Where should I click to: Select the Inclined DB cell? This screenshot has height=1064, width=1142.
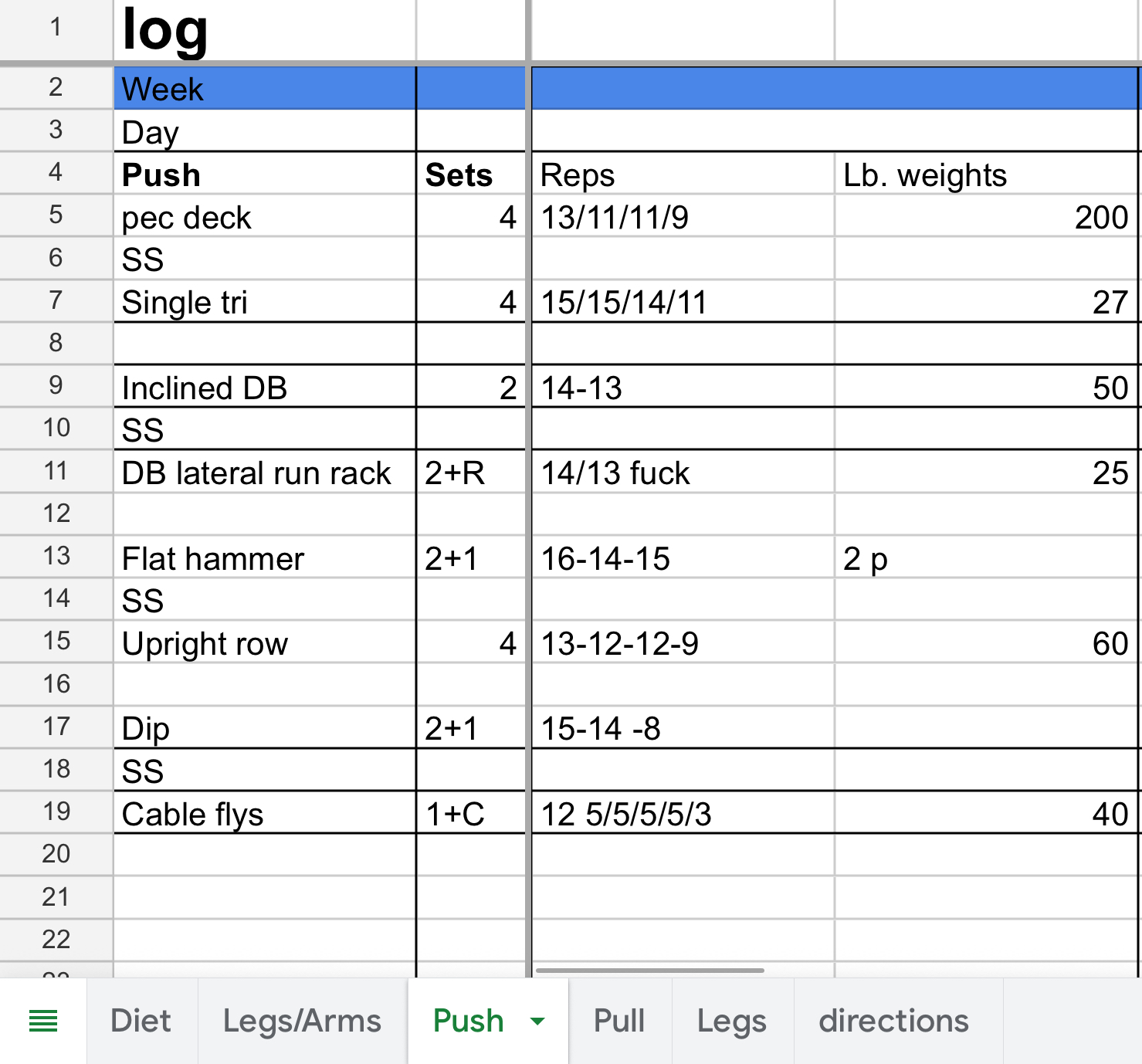click(x=264, y=388)
